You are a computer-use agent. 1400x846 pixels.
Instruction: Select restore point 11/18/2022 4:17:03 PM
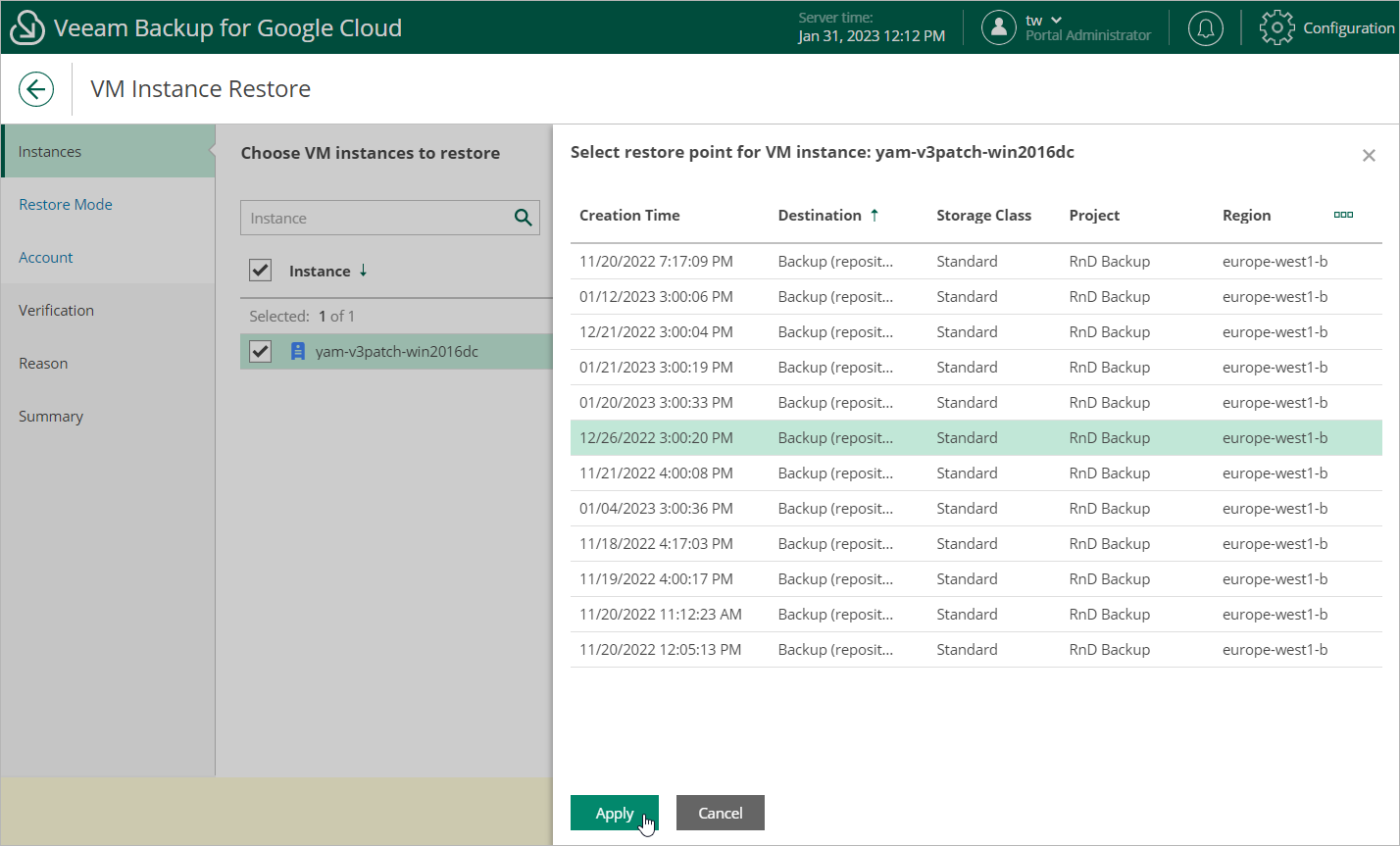pos(976,544)
